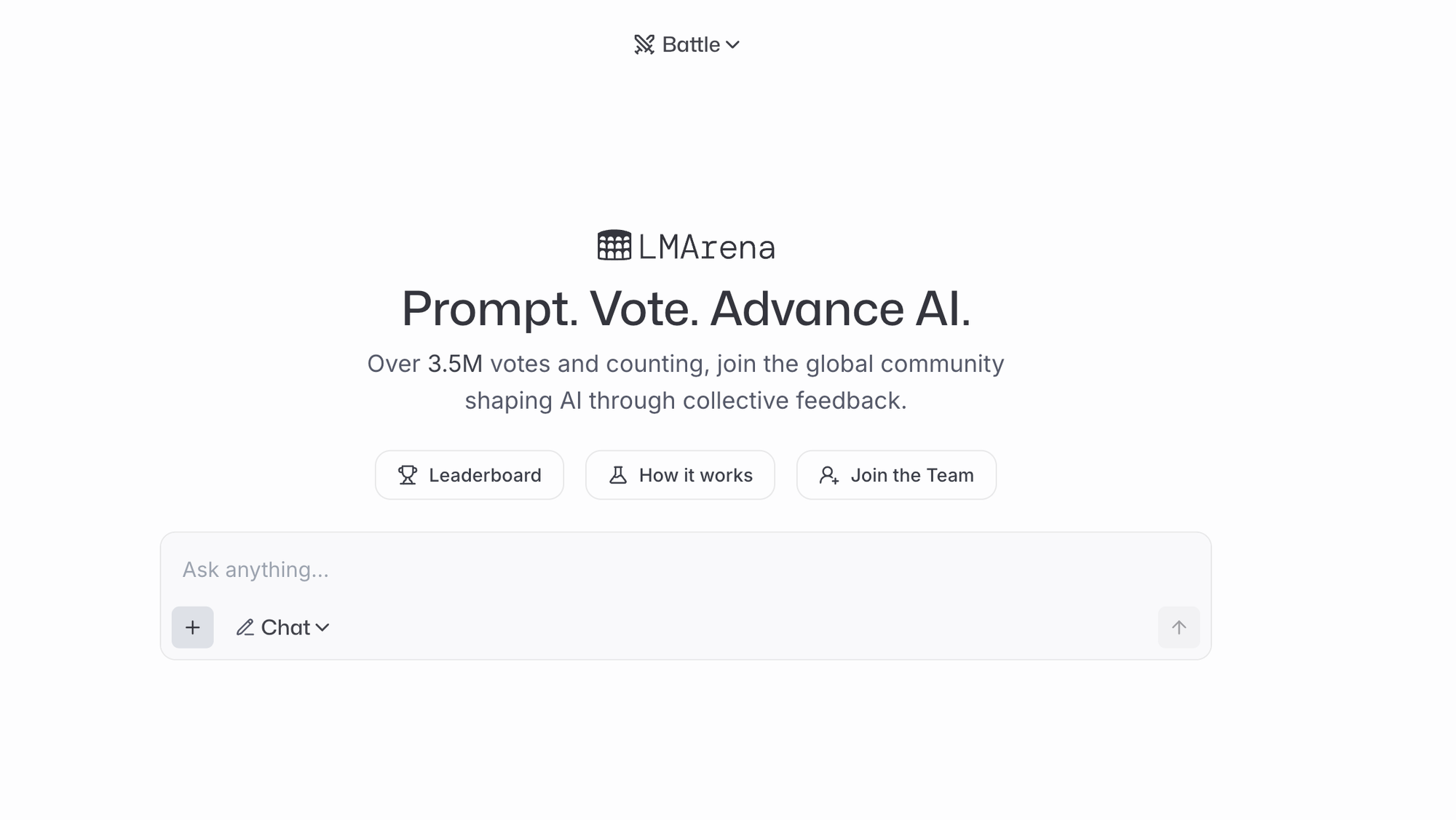1456x820 pixels.
Task: Open Join the Team
Action: (x=896, y=475)
